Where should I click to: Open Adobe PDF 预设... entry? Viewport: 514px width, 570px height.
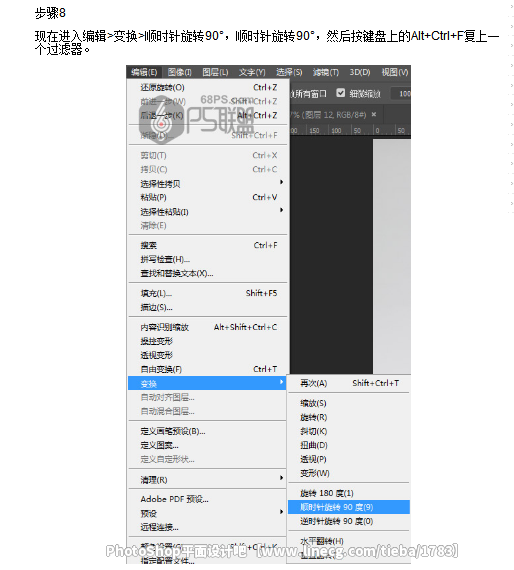pos(208,499)
